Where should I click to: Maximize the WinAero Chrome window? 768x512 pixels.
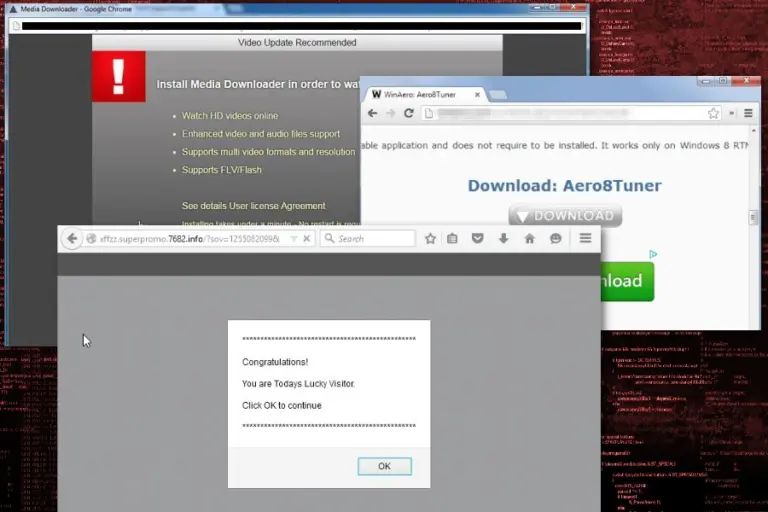pos(723,81)
